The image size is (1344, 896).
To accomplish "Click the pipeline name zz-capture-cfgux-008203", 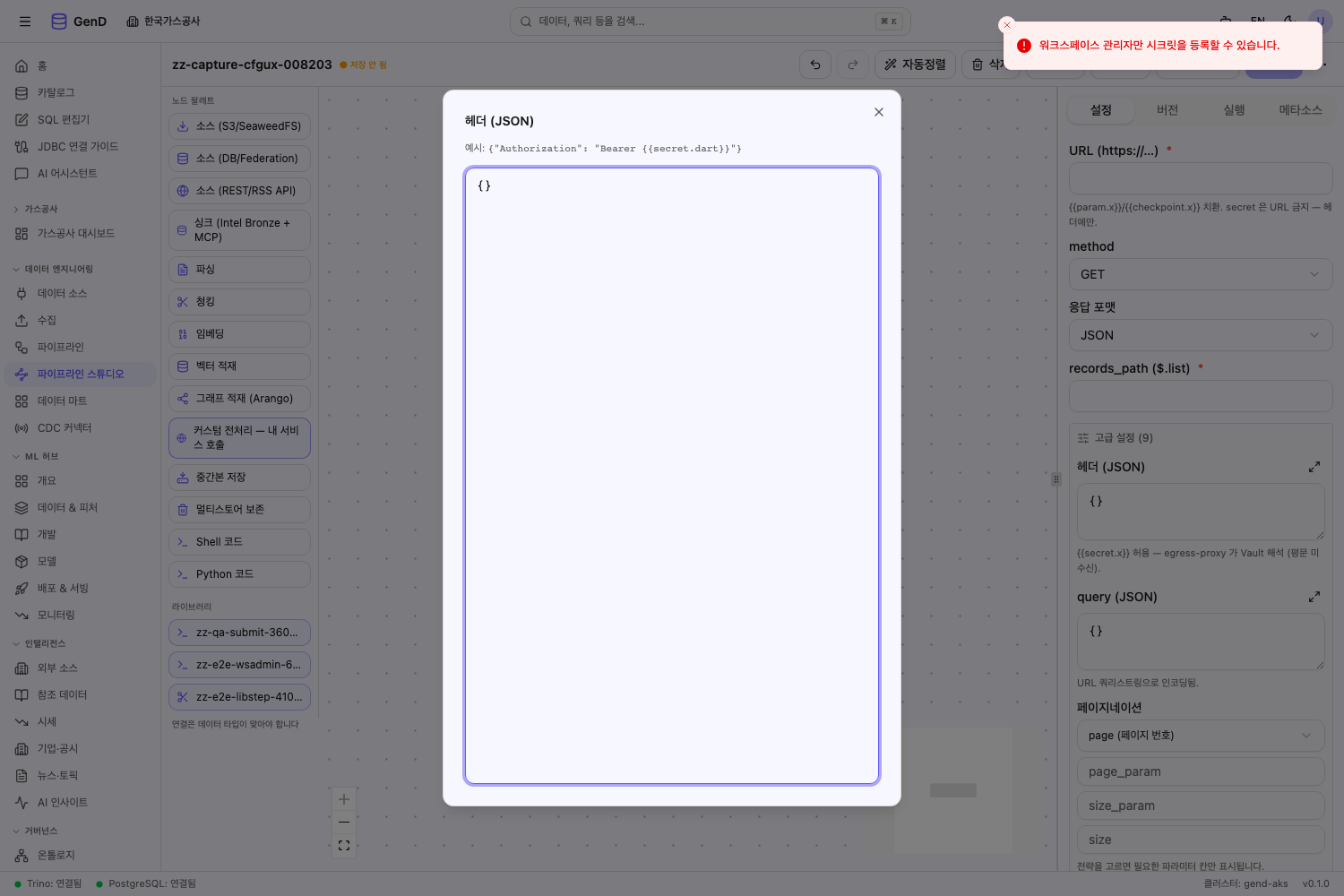I will tap(252, 65).
